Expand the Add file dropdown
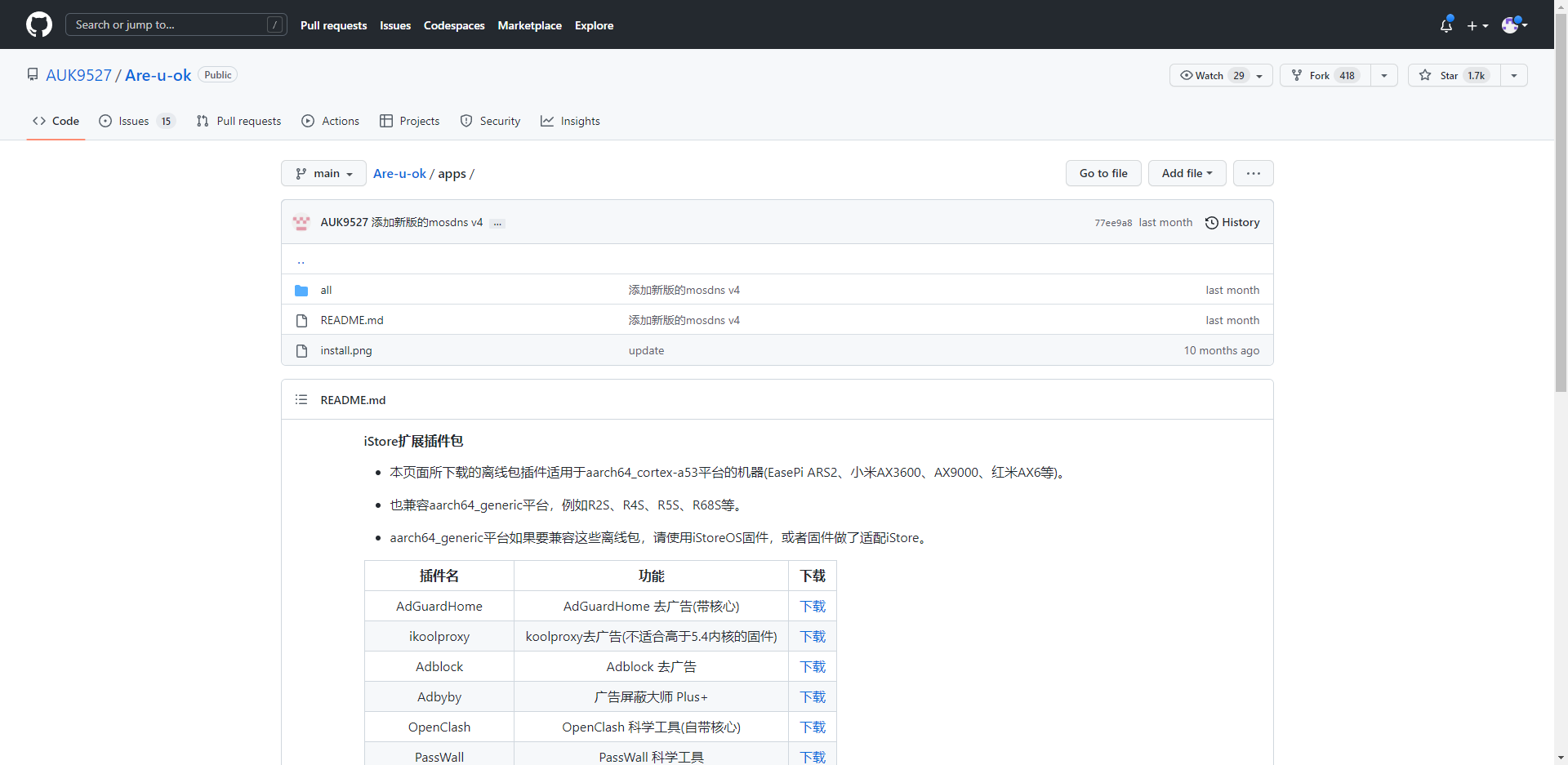 click(x=1187, y=173)
